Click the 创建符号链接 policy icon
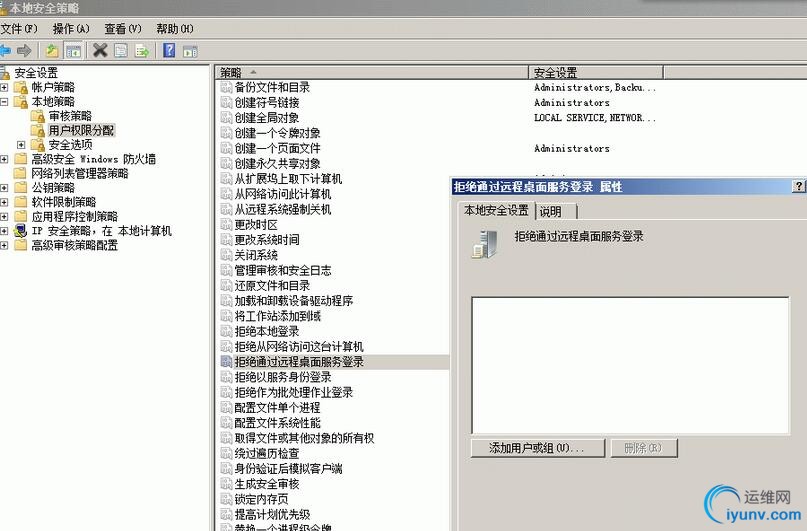807x531 pixels. click(226, 102)
